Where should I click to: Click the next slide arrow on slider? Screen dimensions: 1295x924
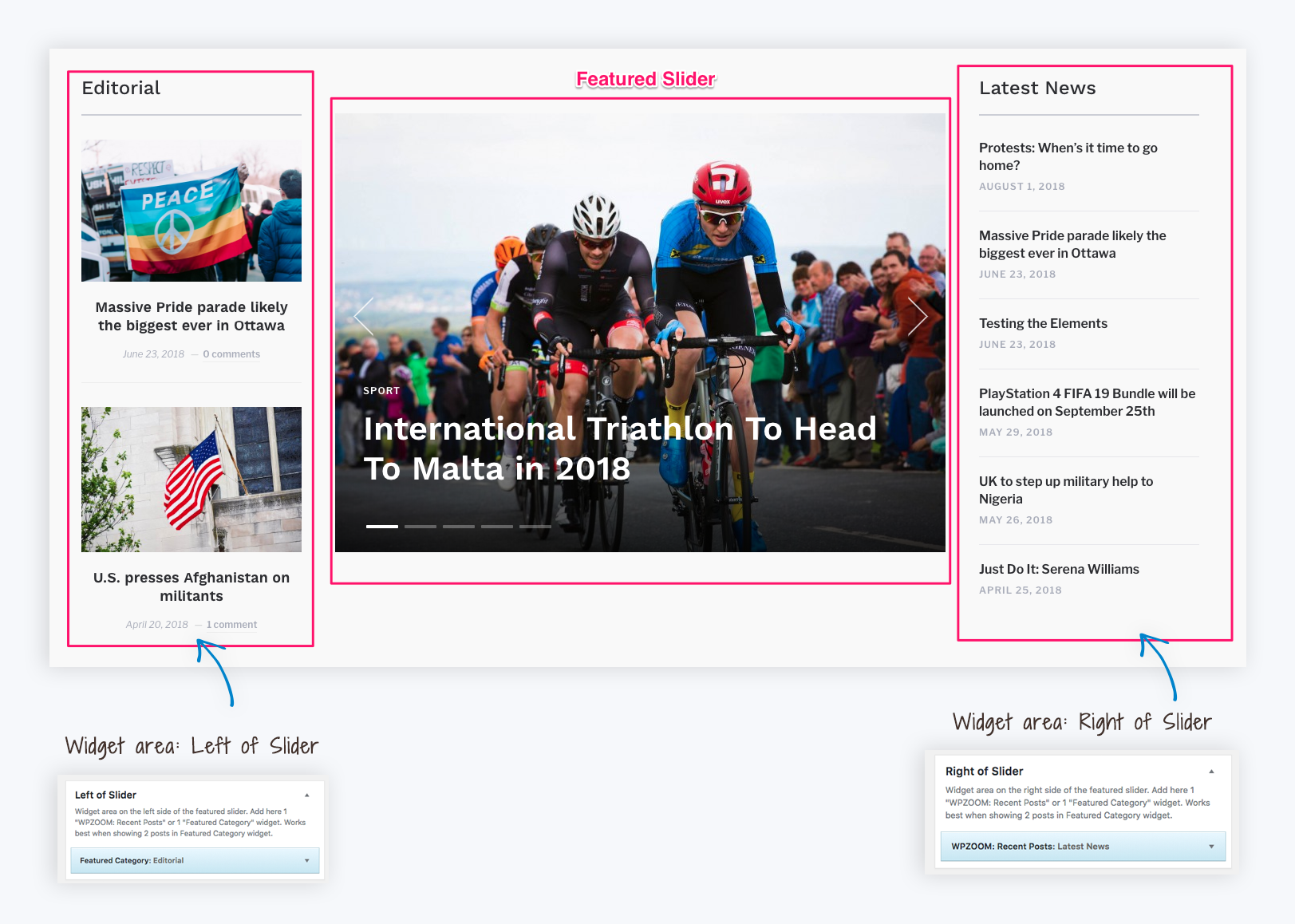[x=917, y=317]
